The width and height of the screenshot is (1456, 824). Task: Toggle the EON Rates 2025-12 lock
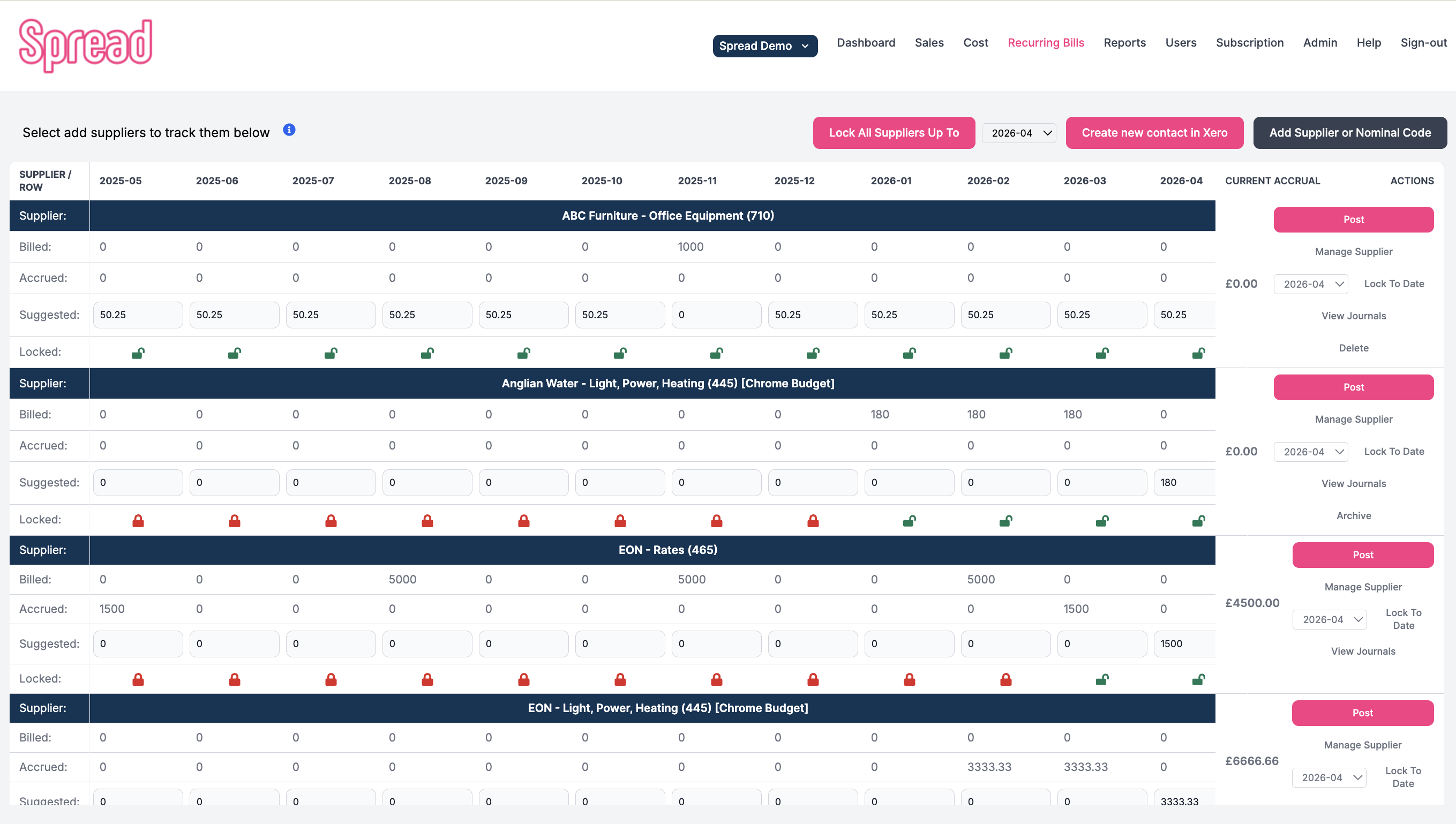(813, 679)
